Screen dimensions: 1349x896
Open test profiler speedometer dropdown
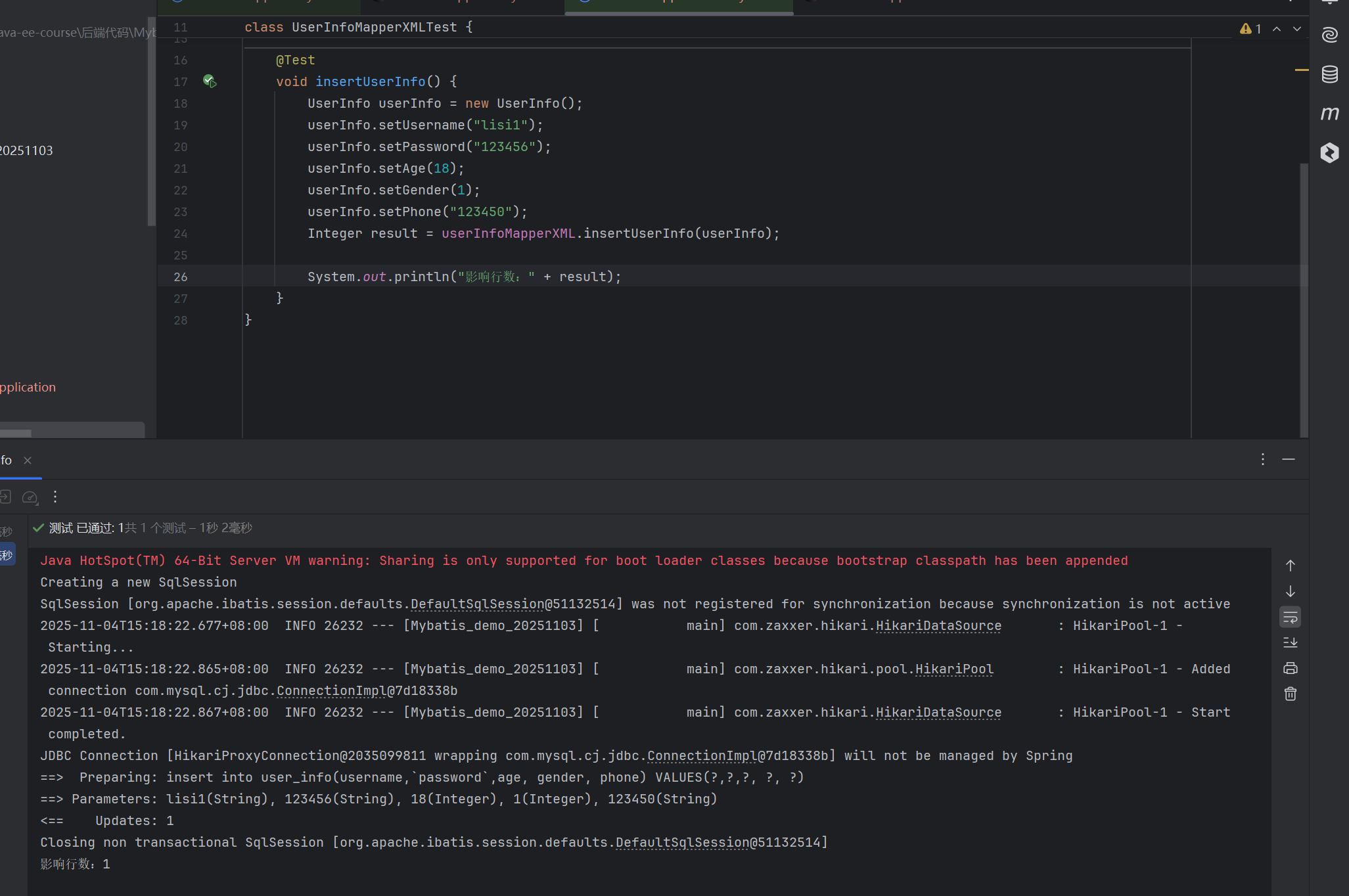[x=30, y=497]
